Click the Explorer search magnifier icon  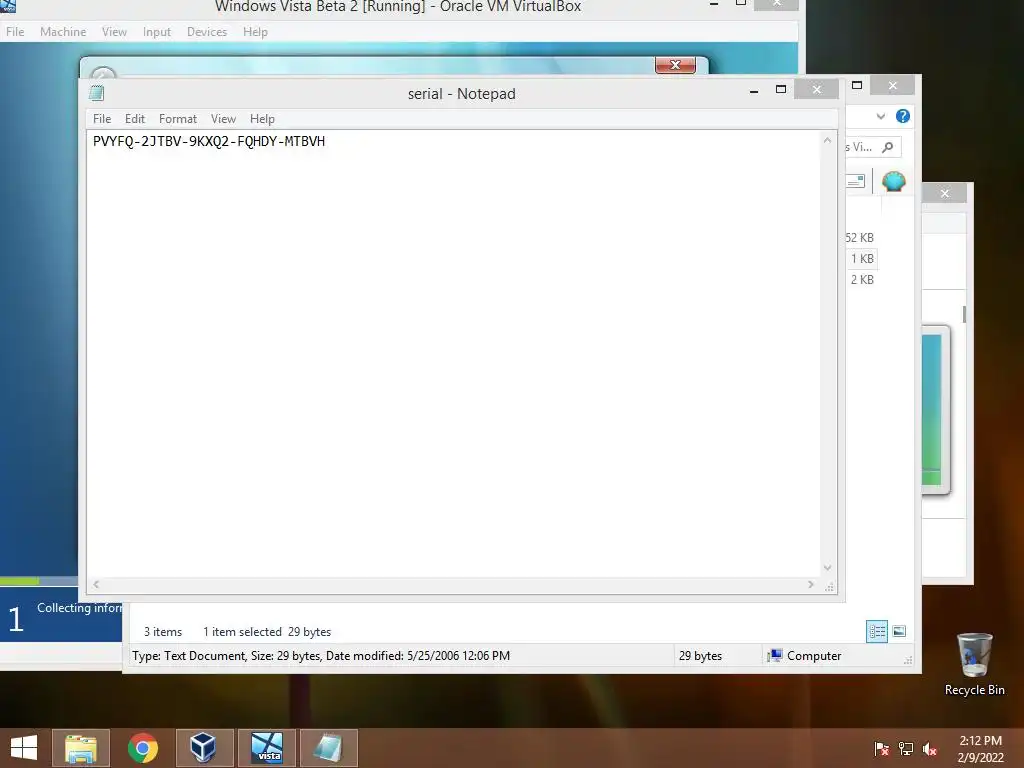pos(888,148)
